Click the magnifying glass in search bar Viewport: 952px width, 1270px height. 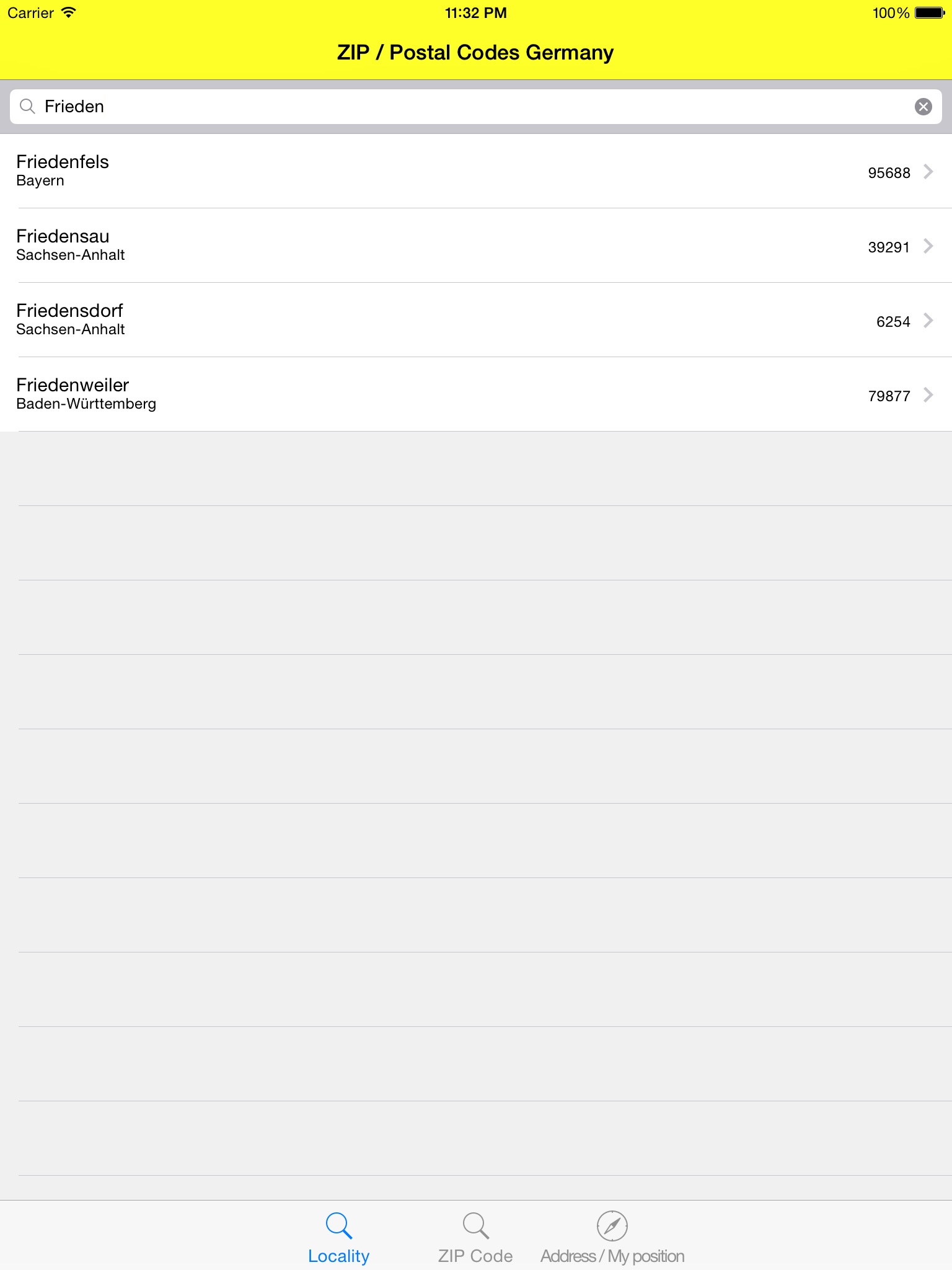27,107
